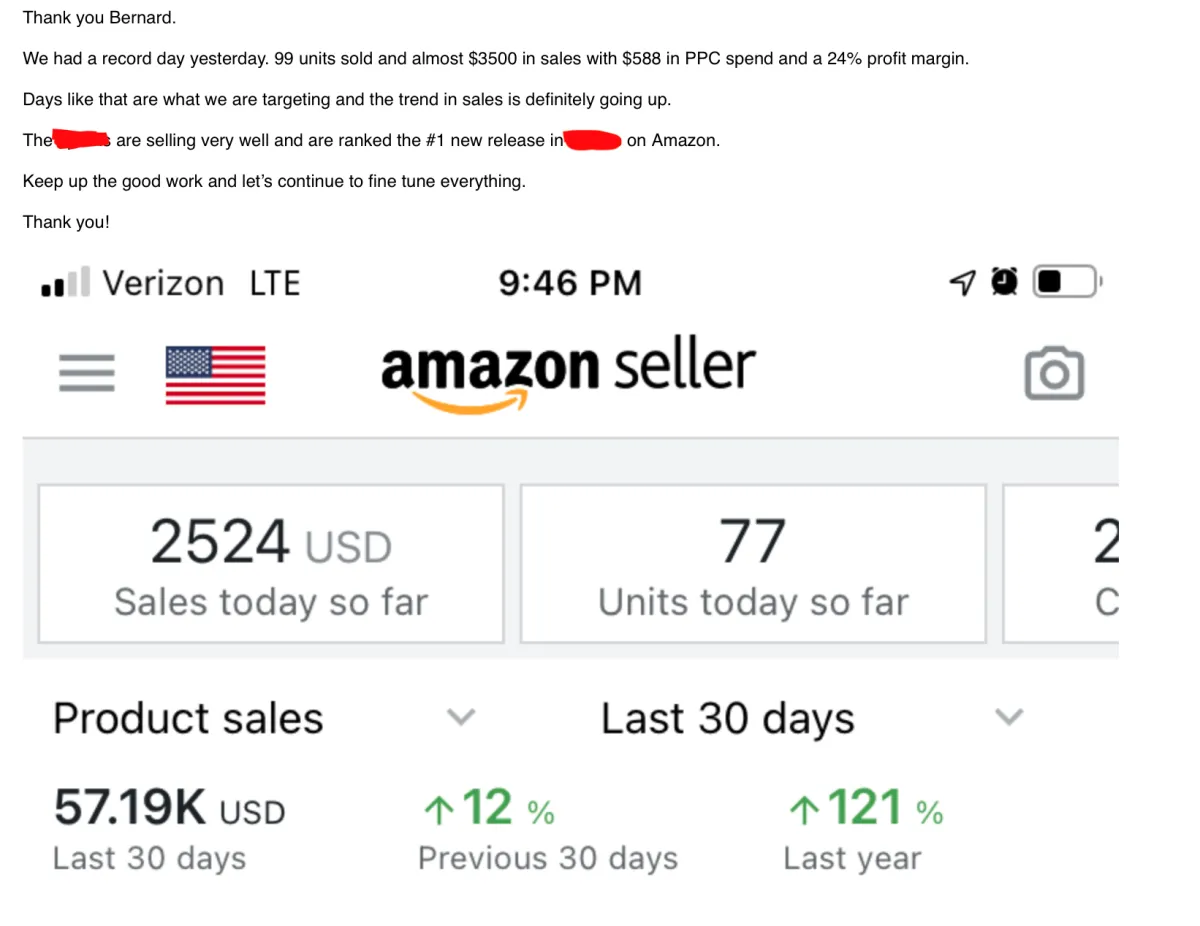The height and width of the screenshot is (926, 1200).
Task: Tap the battery indicator icon
Action: [1066, 283]
